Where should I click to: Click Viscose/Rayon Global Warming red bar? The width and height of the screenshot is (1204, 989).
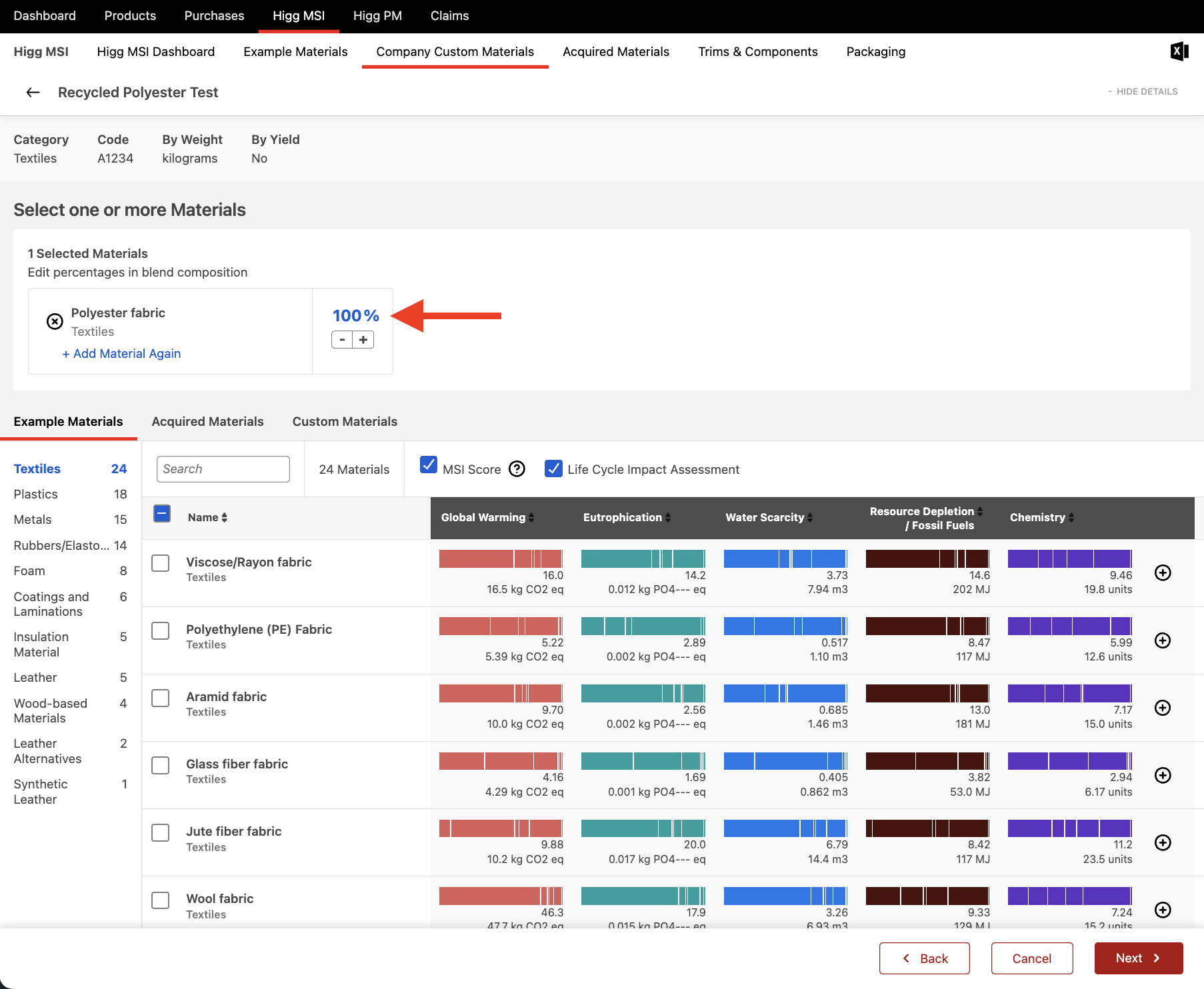(x=501, y=558)
